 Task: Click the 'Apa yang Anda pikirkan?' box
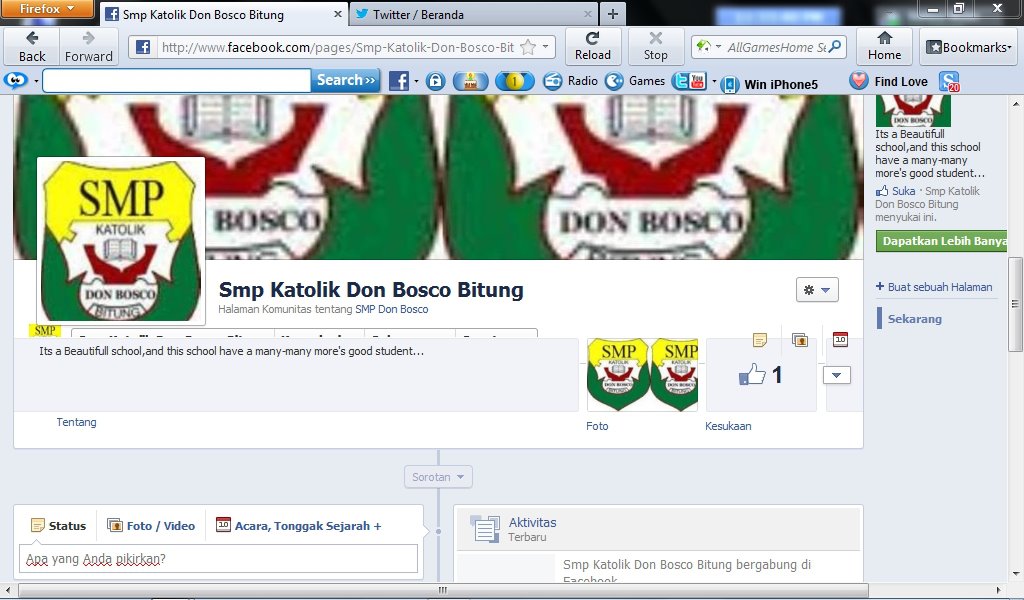click(x=218, y=559)
